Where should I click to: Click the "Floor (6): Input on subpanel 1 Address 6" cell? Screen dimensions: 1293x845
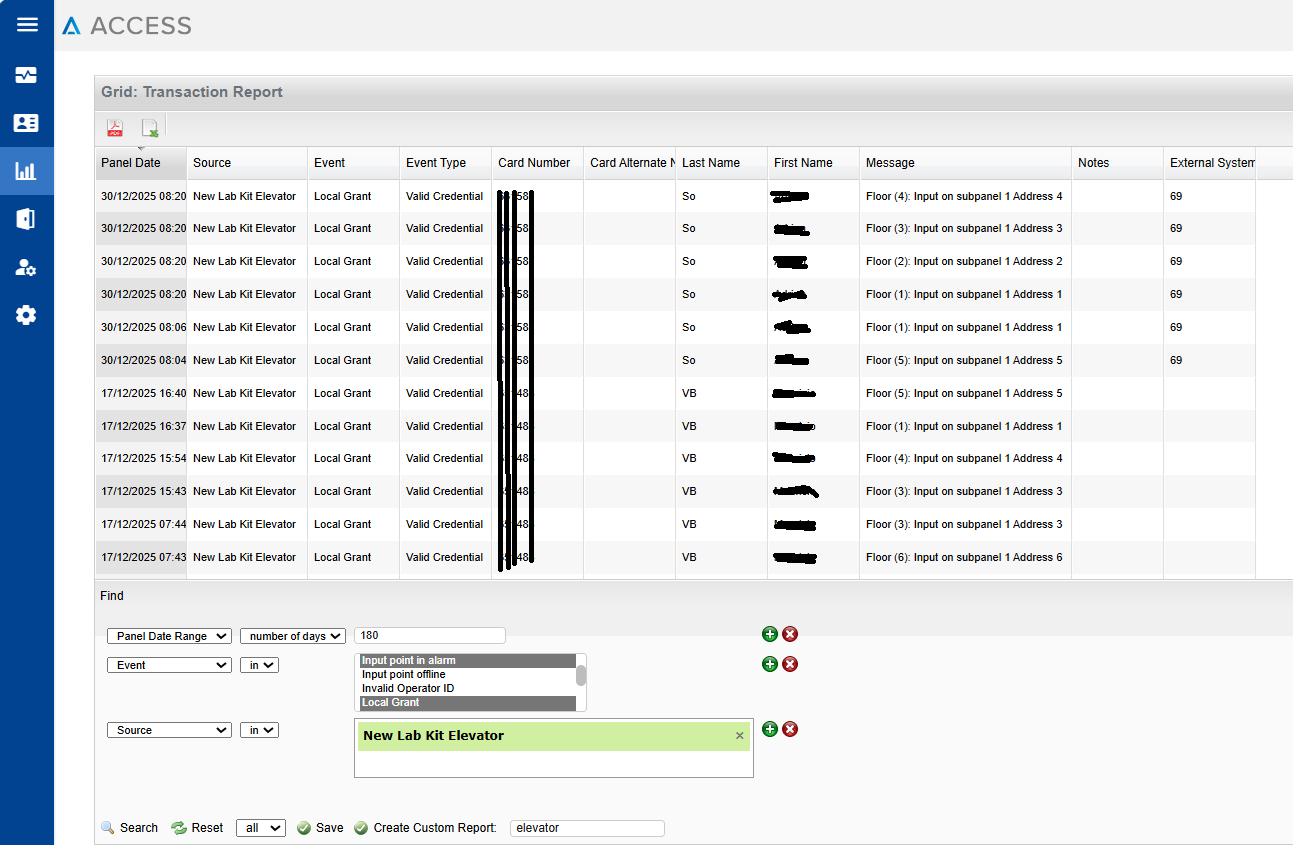[965, 557]
